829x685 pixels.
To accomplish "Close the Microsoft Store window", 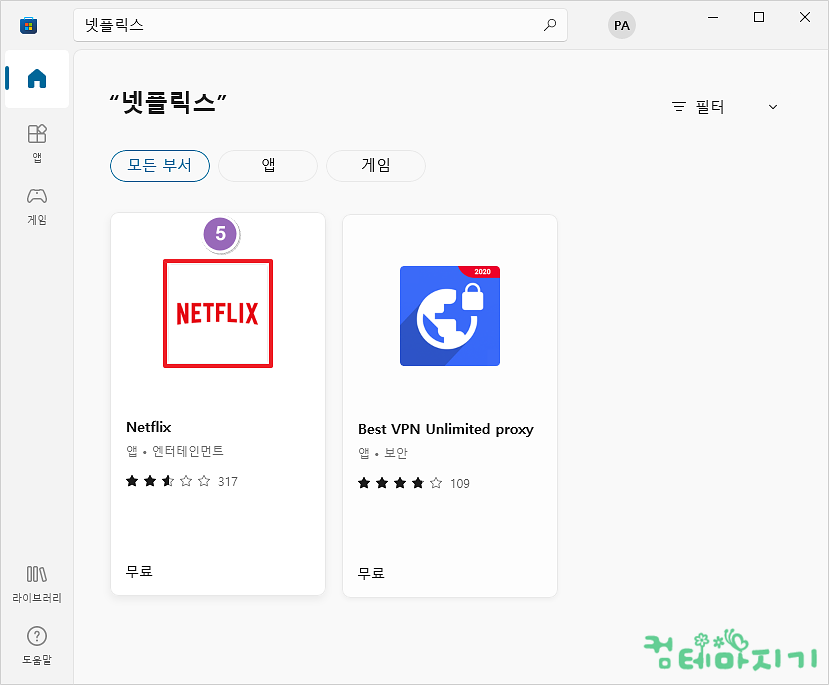I will click(x=805, y=17).
